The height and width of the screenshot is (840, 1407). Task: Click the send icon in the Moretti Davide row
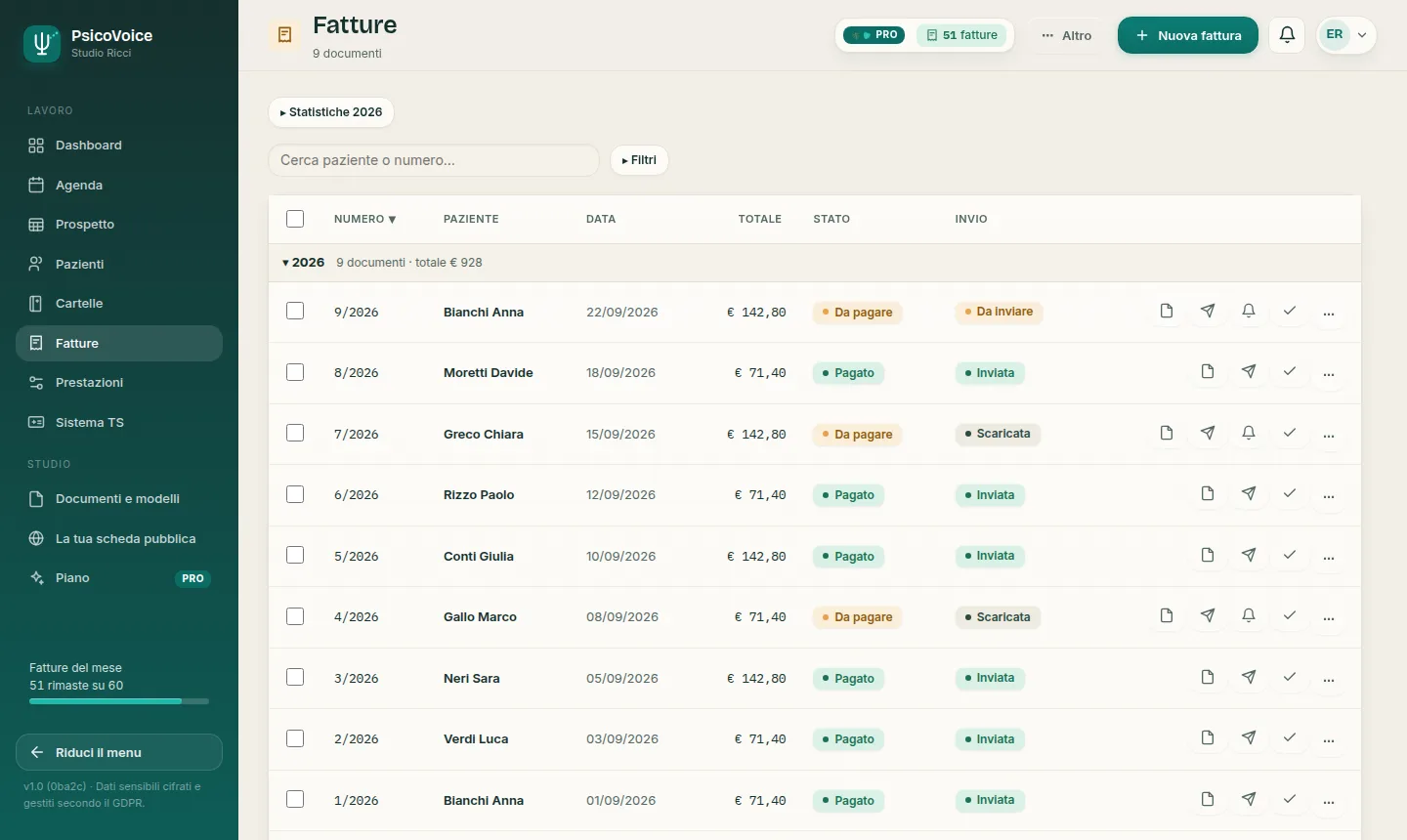coord(1249,372)
